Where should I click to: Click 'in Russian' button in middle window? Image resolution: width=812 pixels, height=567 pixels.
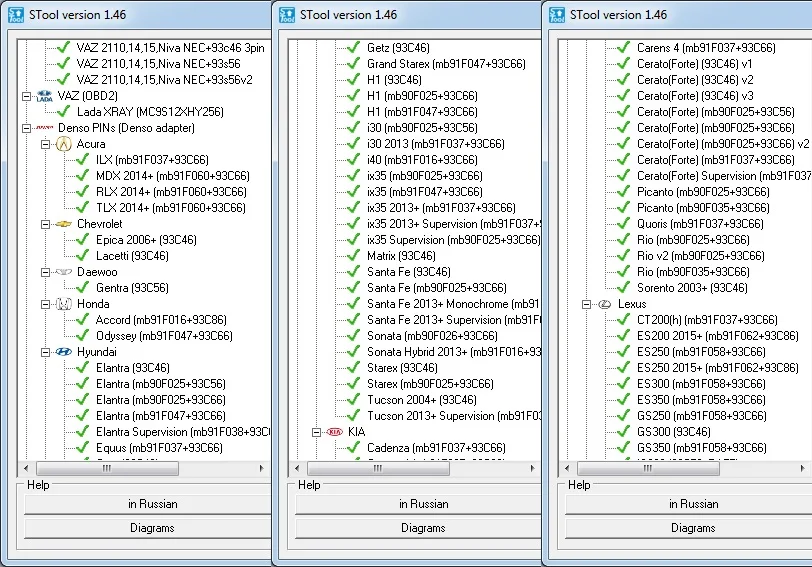(x=418, y=504)
